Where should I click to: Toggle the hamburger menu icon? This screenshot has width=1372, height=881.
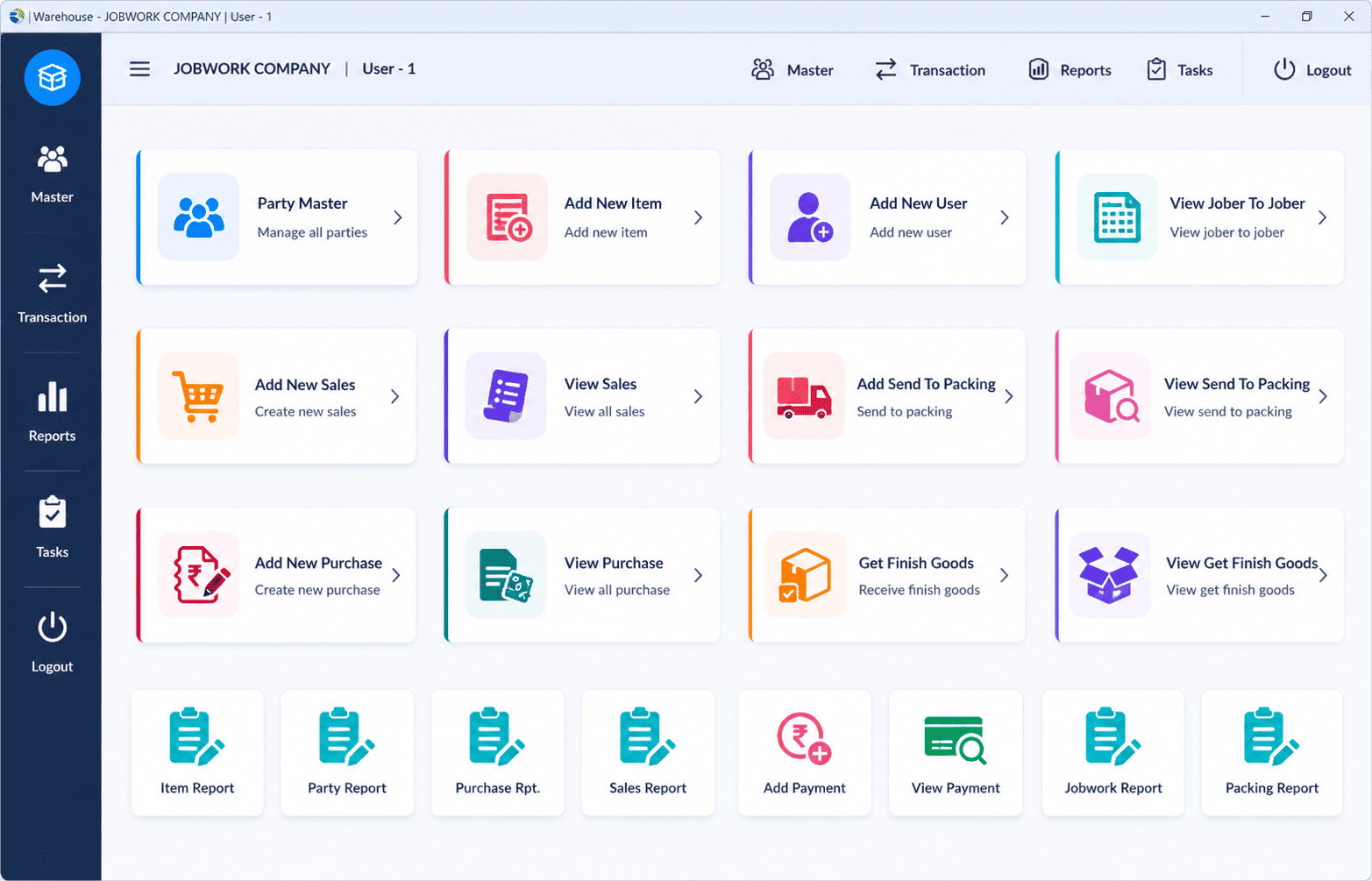(139, 69)
